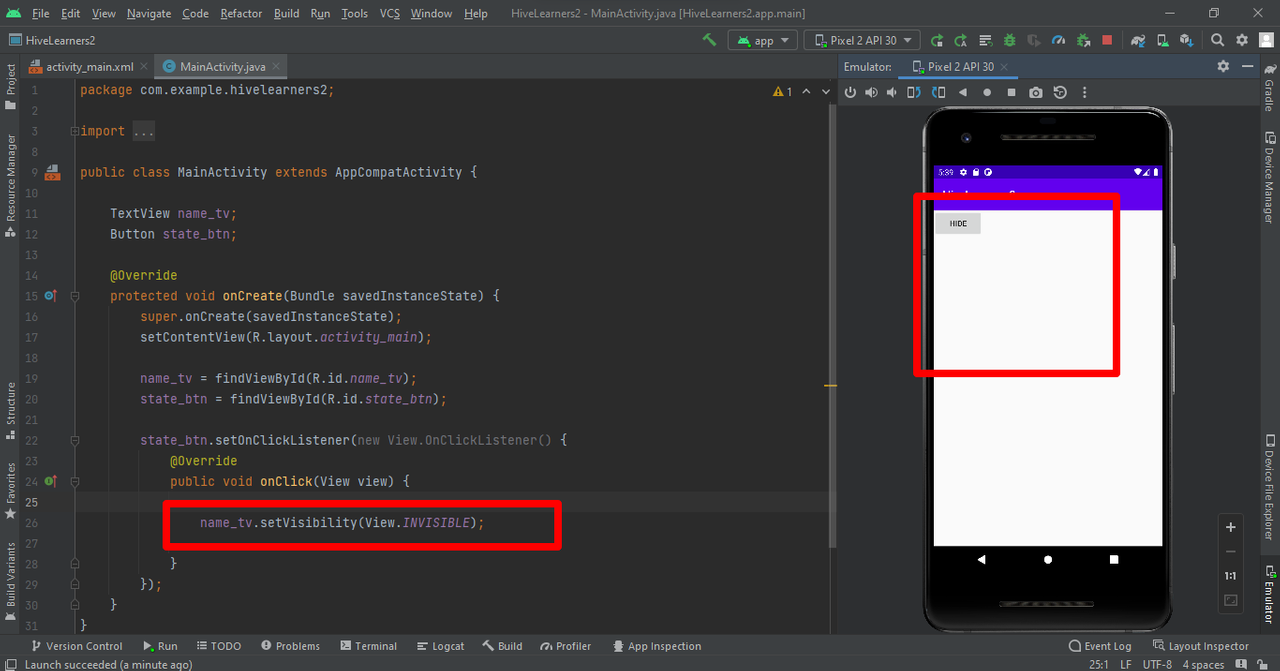Toggle the Device Manager tool window
The image size is (1280, 671).
point(1269,177)
